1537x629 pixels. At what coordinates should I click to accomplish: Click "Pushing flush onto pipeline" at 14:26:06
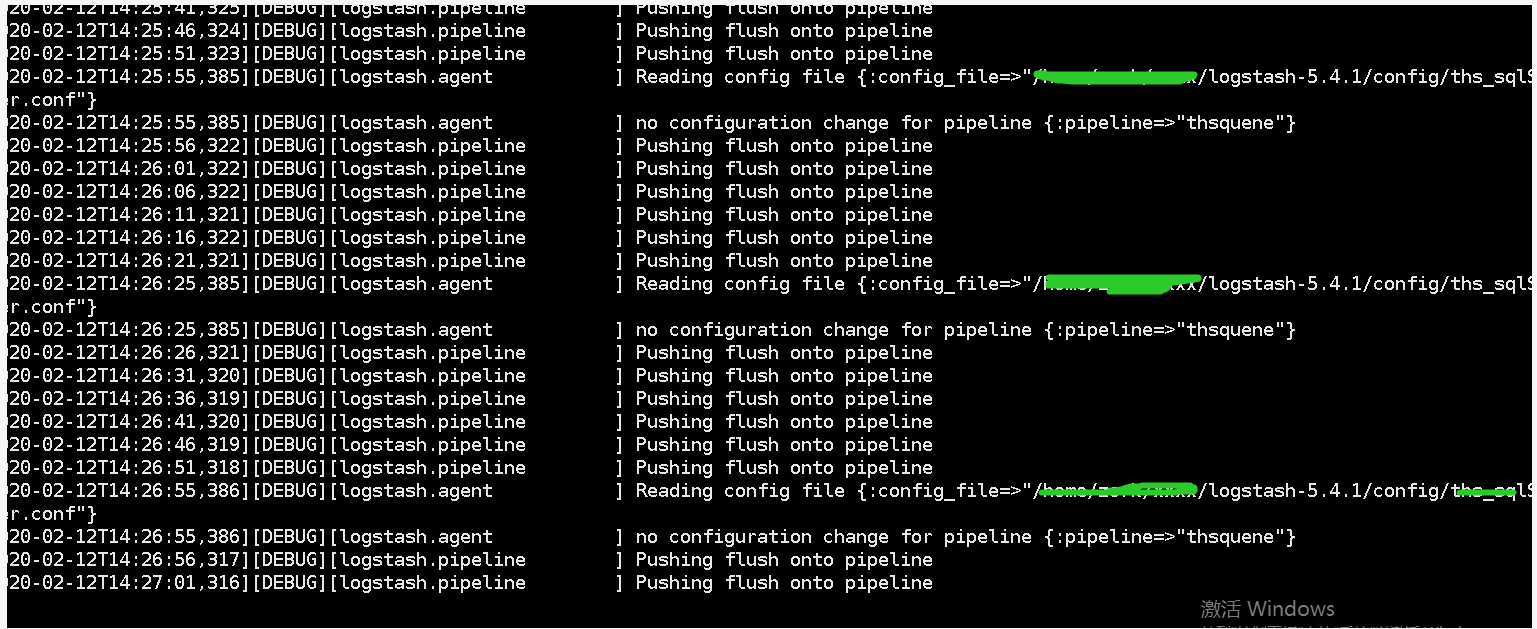tap(784, 192)
